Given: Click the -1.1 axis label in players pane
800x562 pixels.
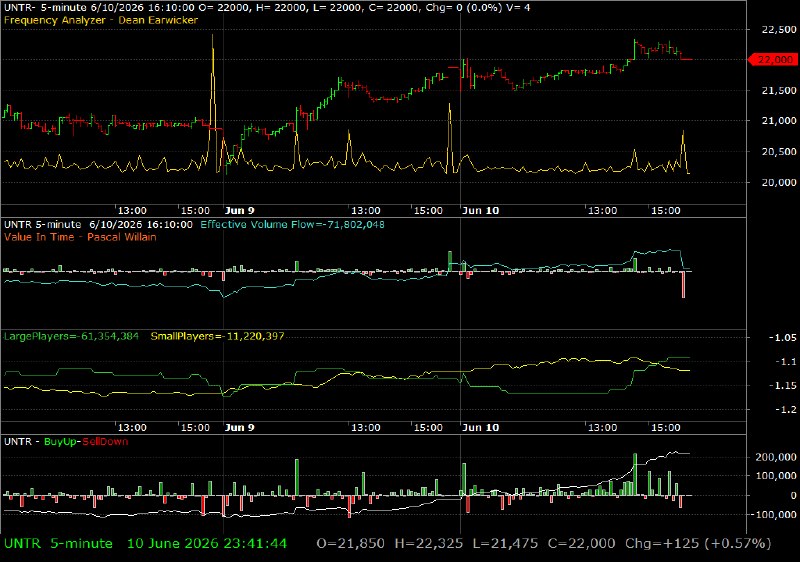Looking at the screenshot, I should [785, 362].
